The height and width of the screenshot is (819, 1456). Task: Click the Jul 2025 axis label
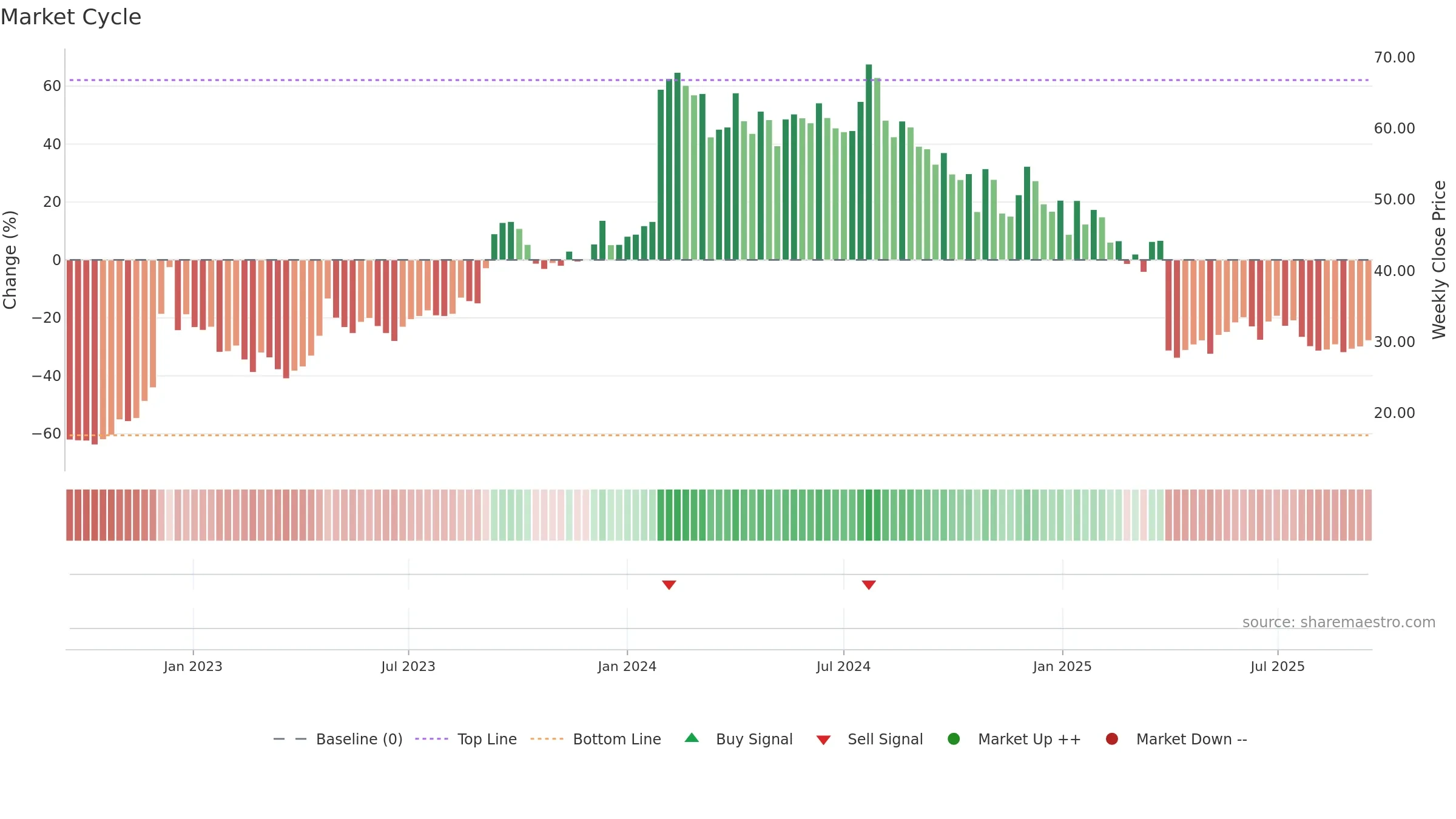click(1278, 666)
